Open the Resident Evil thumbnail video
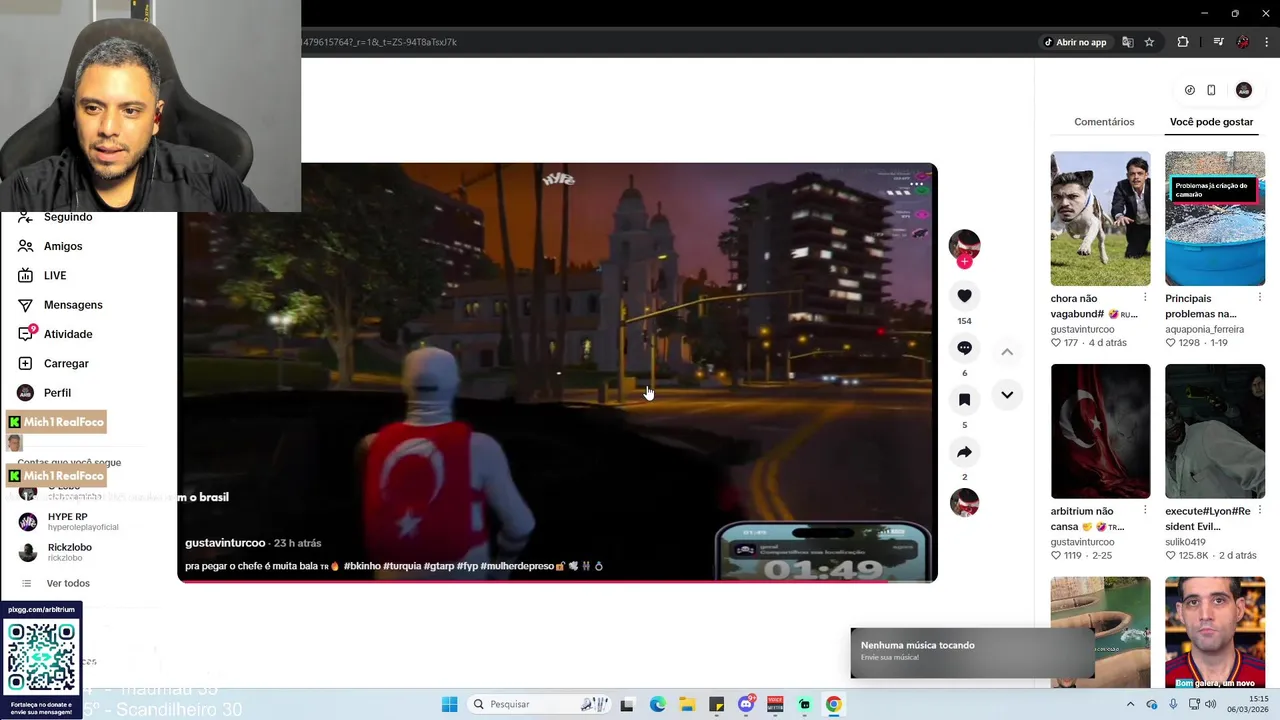Image resolution: width=1280 pixels, height=720 pixels. (x=1215, y=431)
